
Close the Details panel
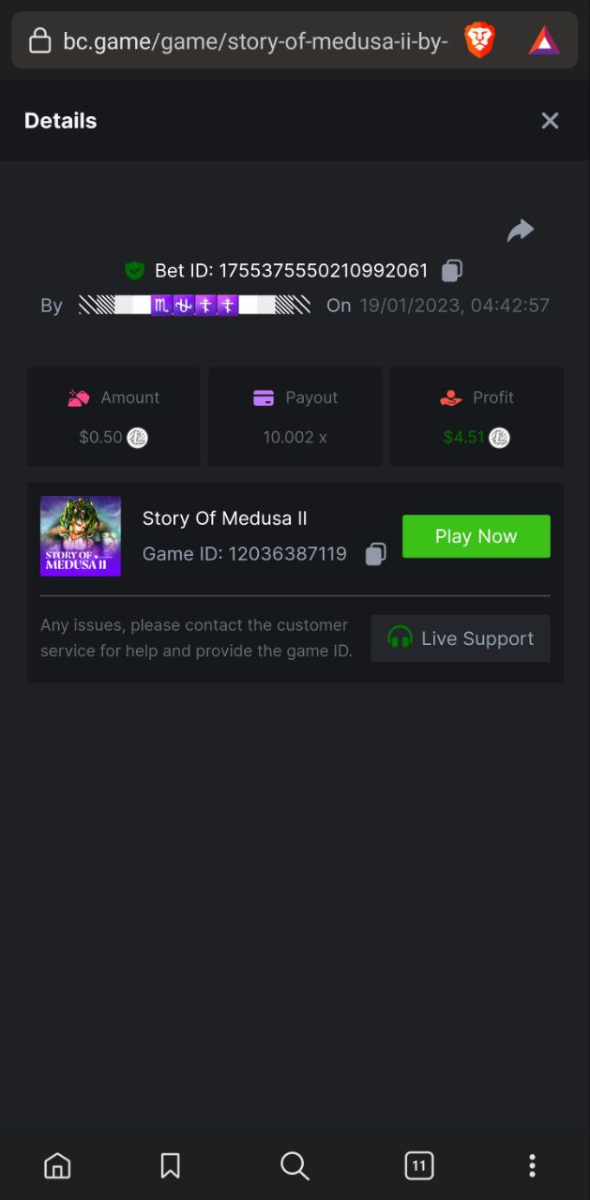tap(550, 121)
